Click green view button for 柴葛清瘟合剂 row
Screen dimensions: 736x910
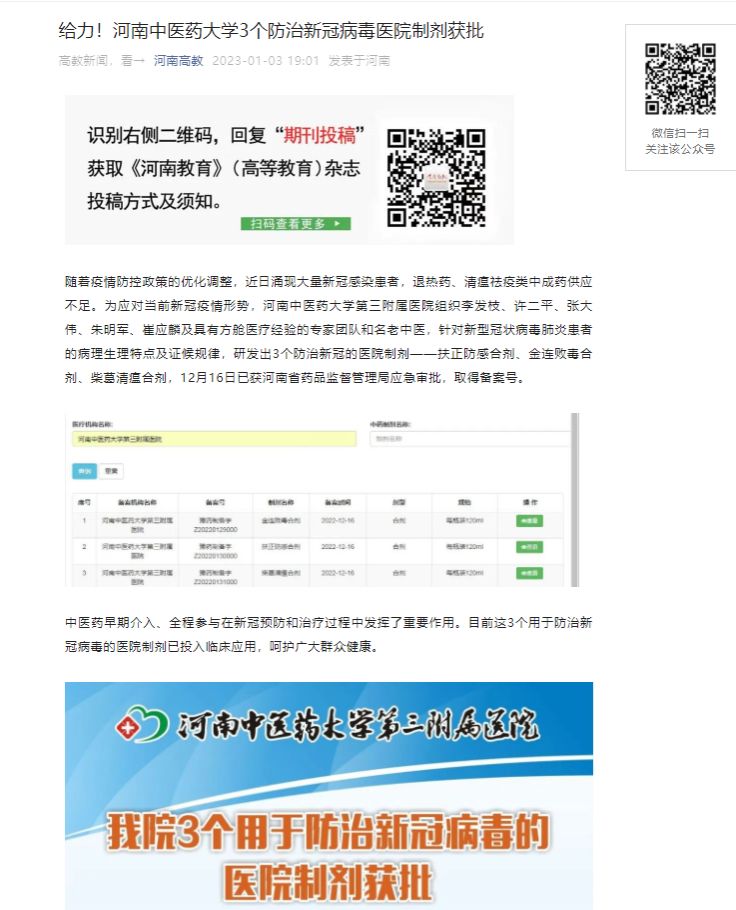[529, 573]
